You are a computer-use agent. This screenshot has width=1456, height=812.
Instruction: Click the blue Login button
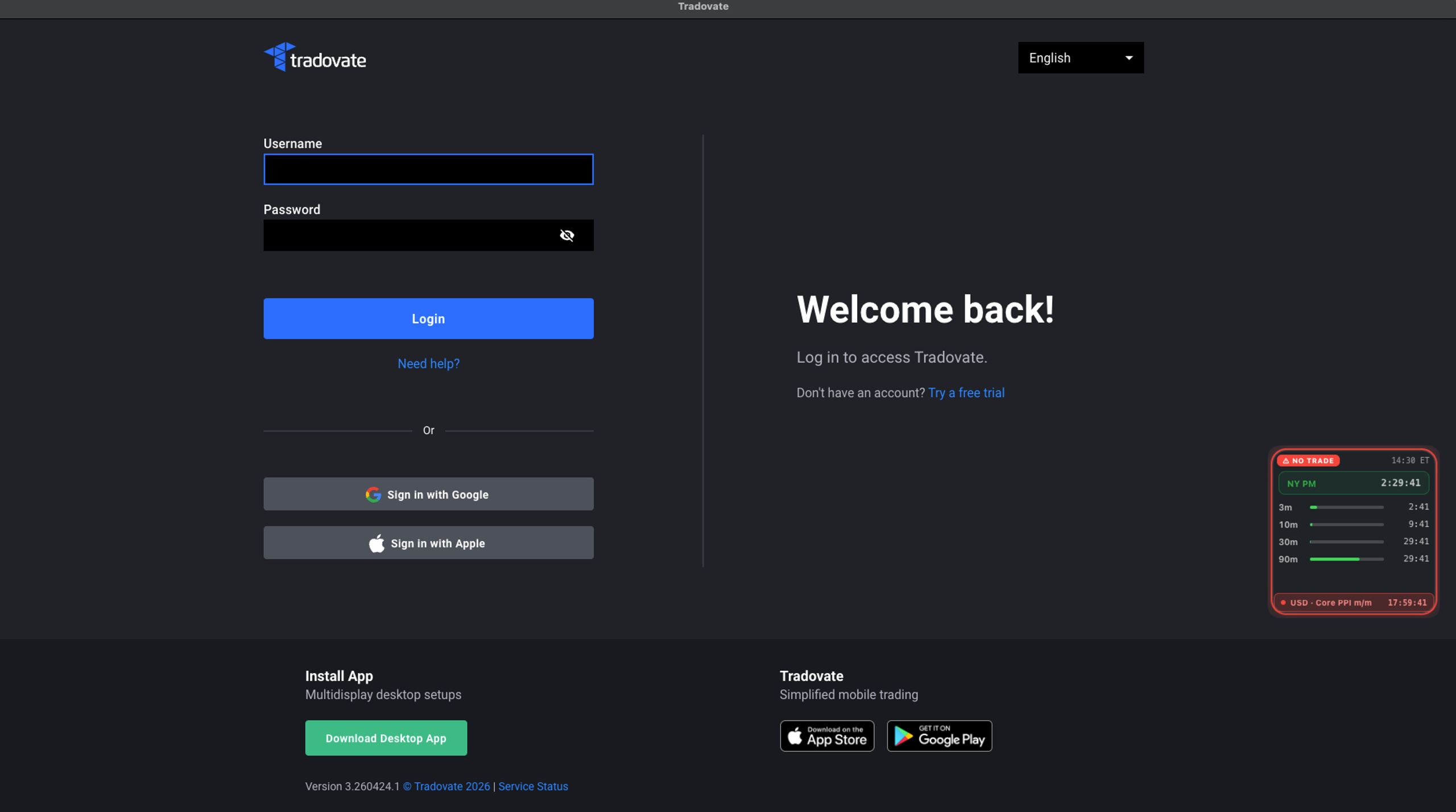[x=428, y=318]
